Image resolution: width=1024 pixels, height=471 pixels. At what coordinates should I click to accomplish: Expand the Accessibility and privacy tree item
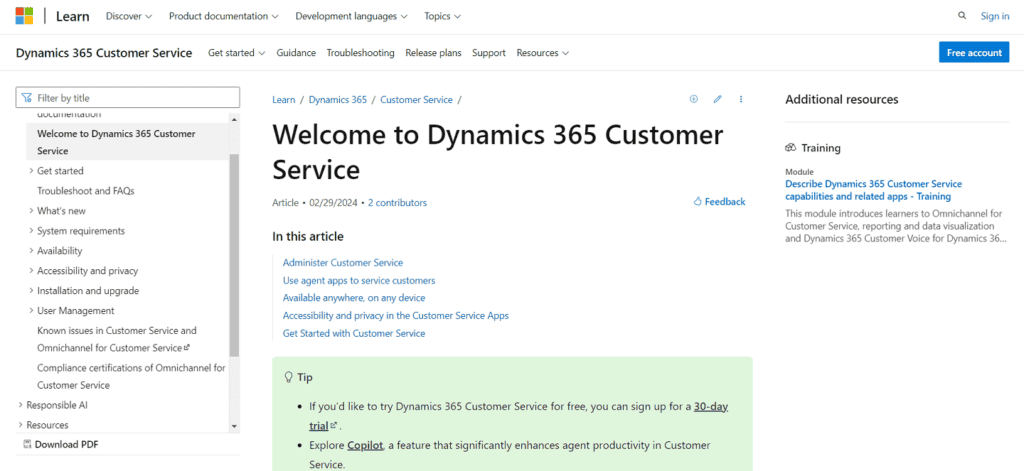31,270
